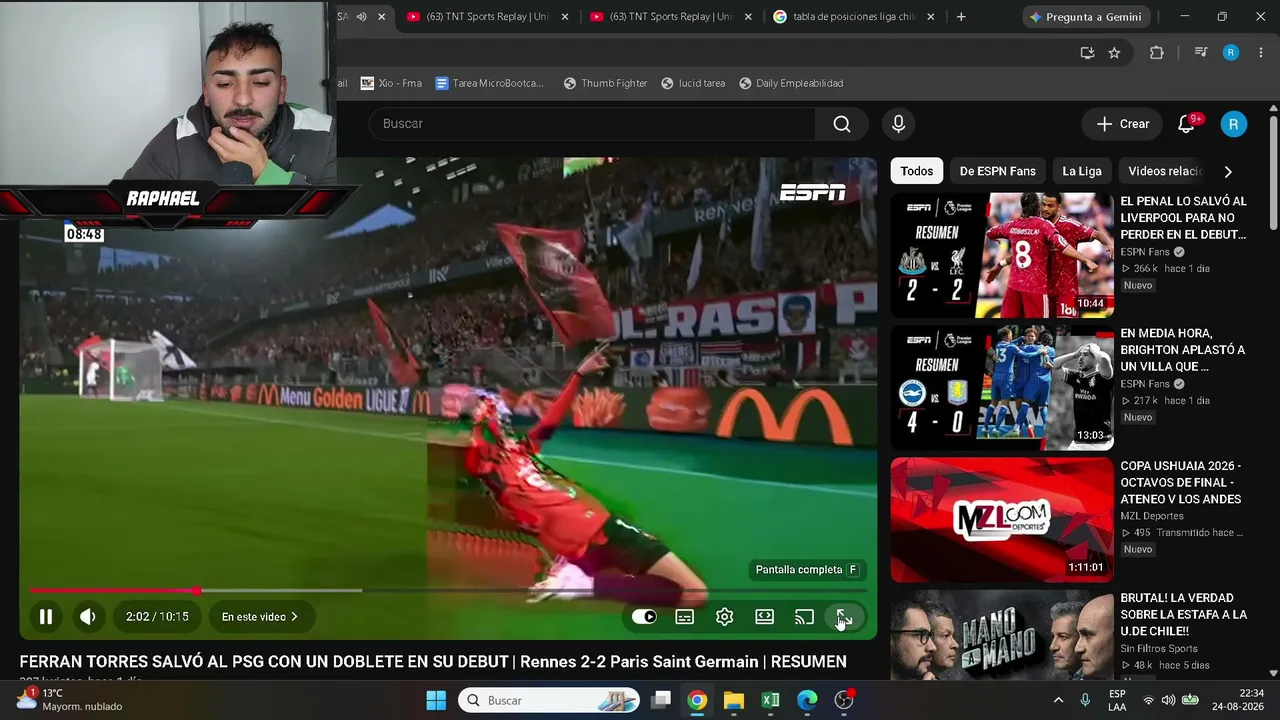Screen dimensions: 1280x720
Task: Enter full screen with the Pantalla completa button
Action: click(x=844, y=617)
